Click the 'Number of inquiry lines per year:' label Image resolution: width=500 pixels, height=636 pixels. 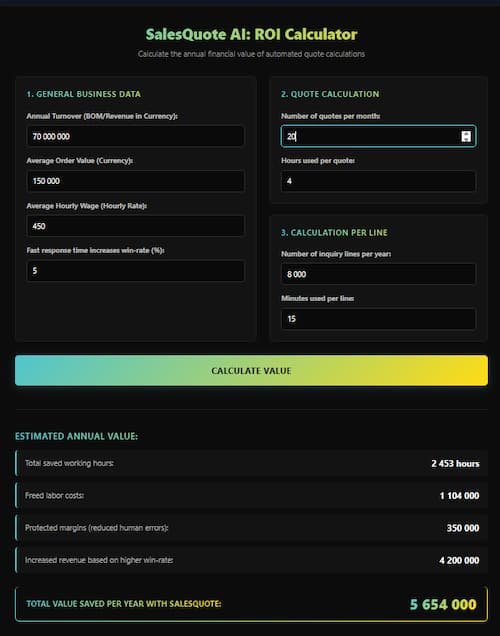pyautogui.click(x=336, y=254)
